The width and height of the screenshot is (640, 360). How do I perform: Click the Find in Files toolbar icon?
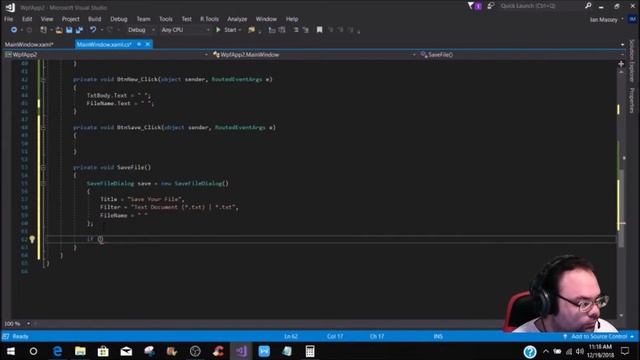pos(251,30)
